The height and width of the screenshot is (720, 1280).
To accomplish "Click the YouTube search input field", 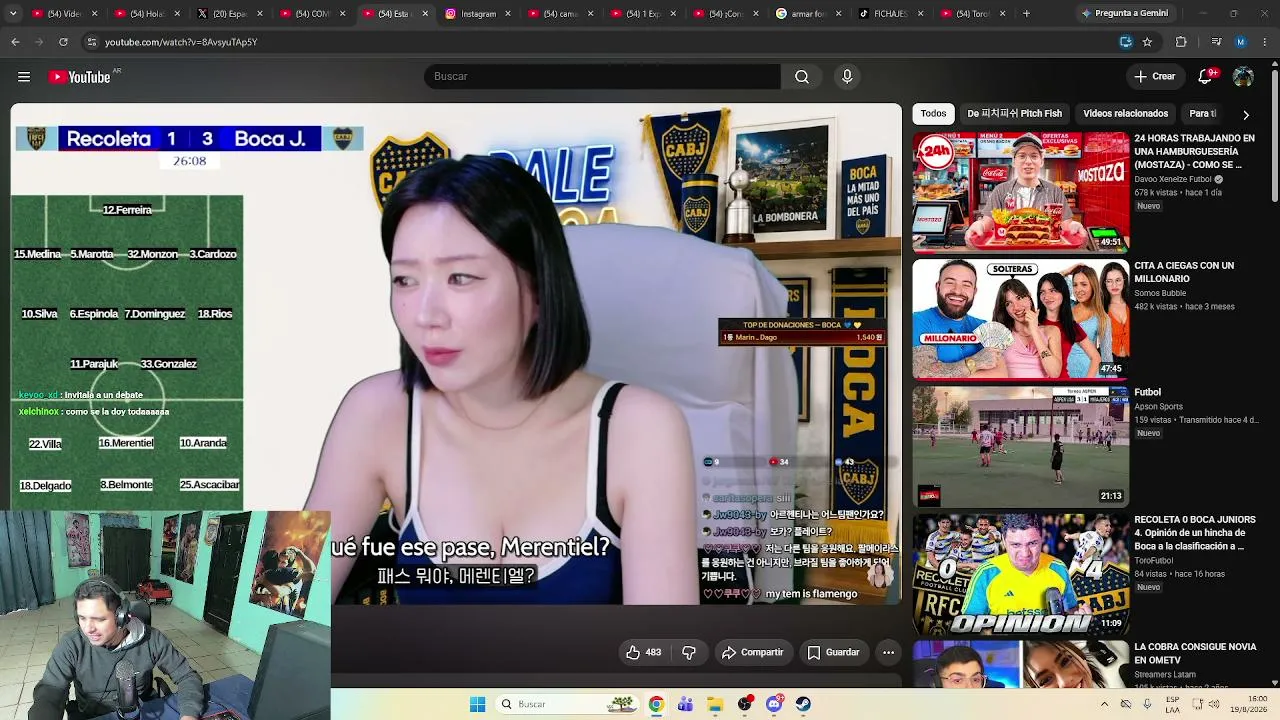I will click(x=602, y=77).
